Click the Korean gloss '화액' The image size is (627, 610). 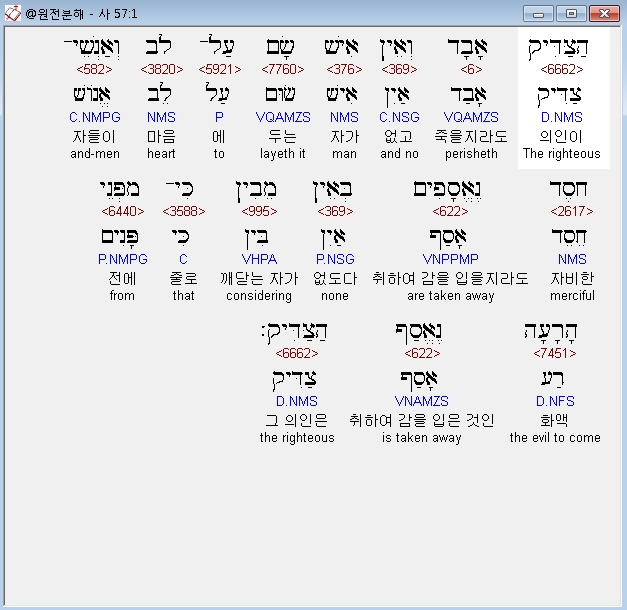(x=554, y=421)
